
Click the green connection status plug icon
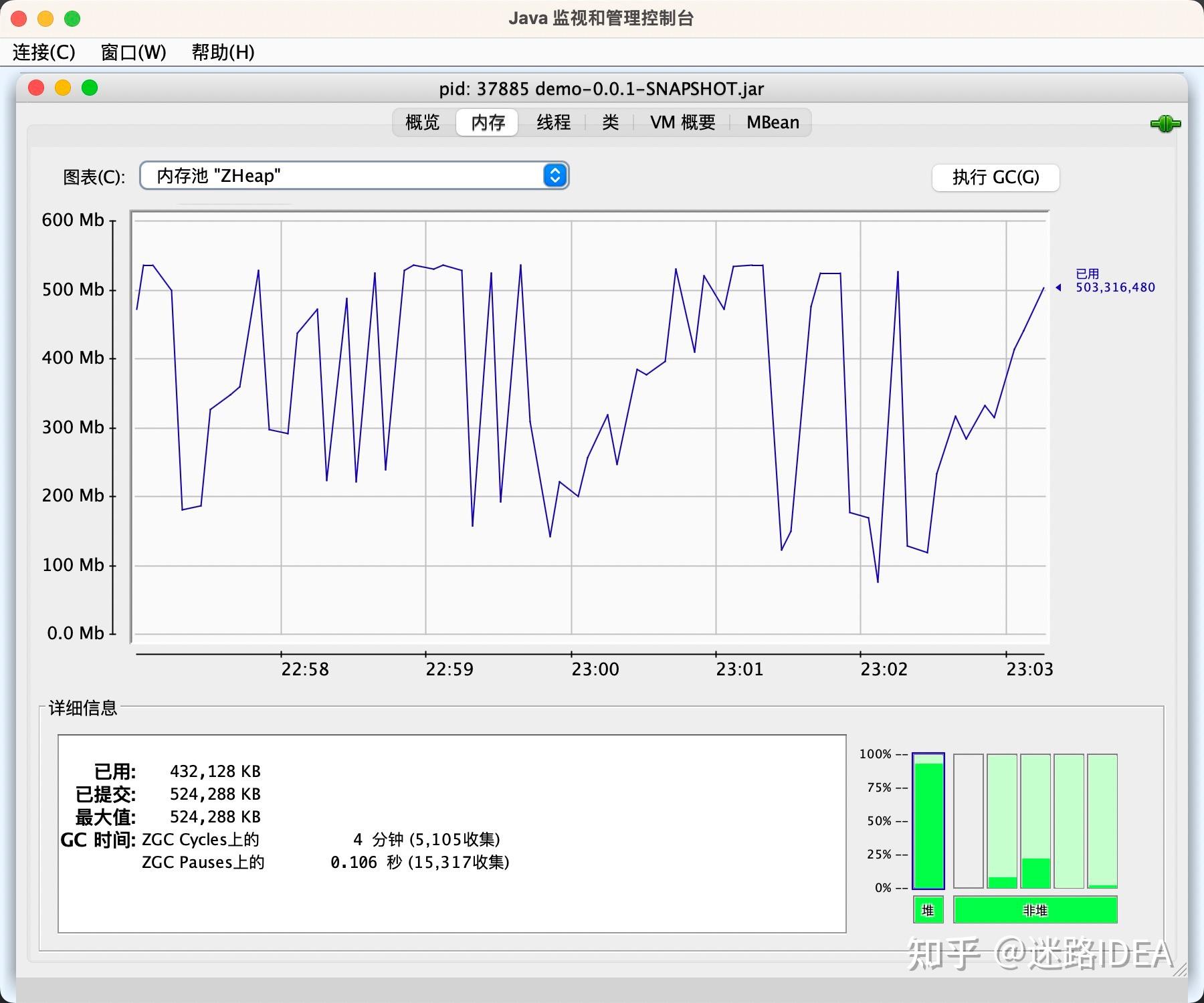1165,122
